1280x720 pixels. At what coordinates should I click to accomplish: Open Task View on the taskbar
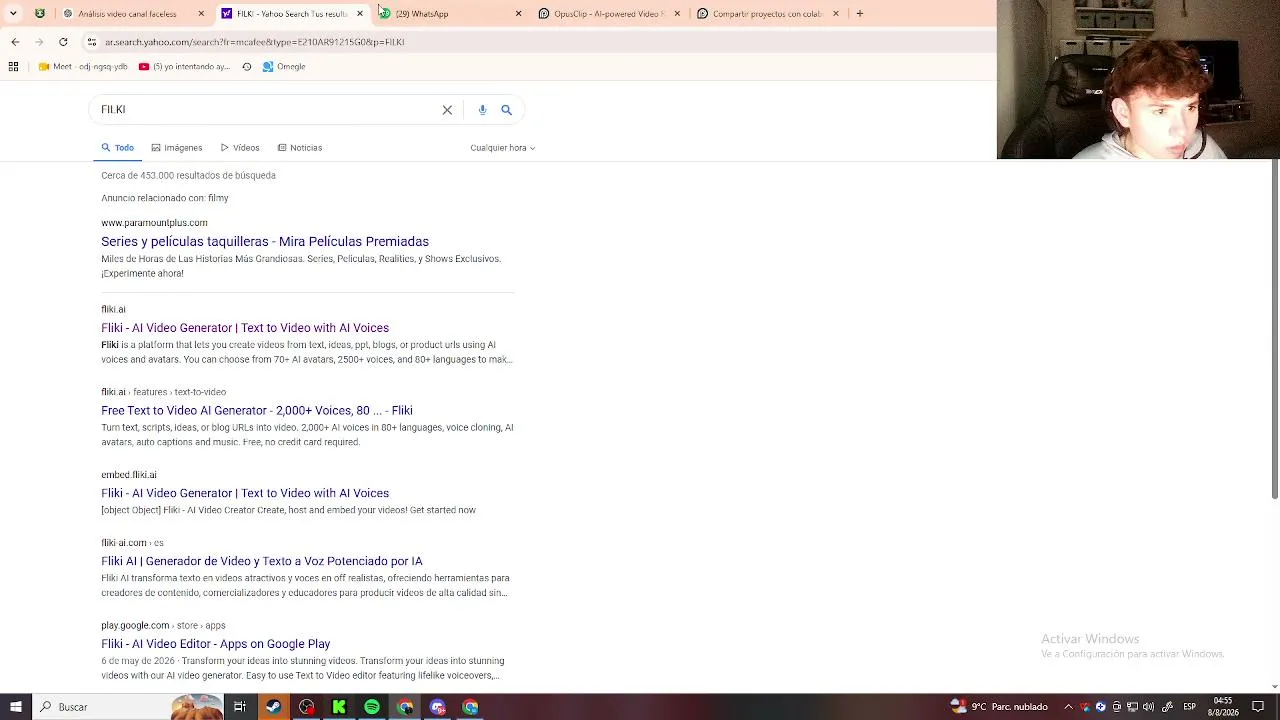tap(240, 707)
